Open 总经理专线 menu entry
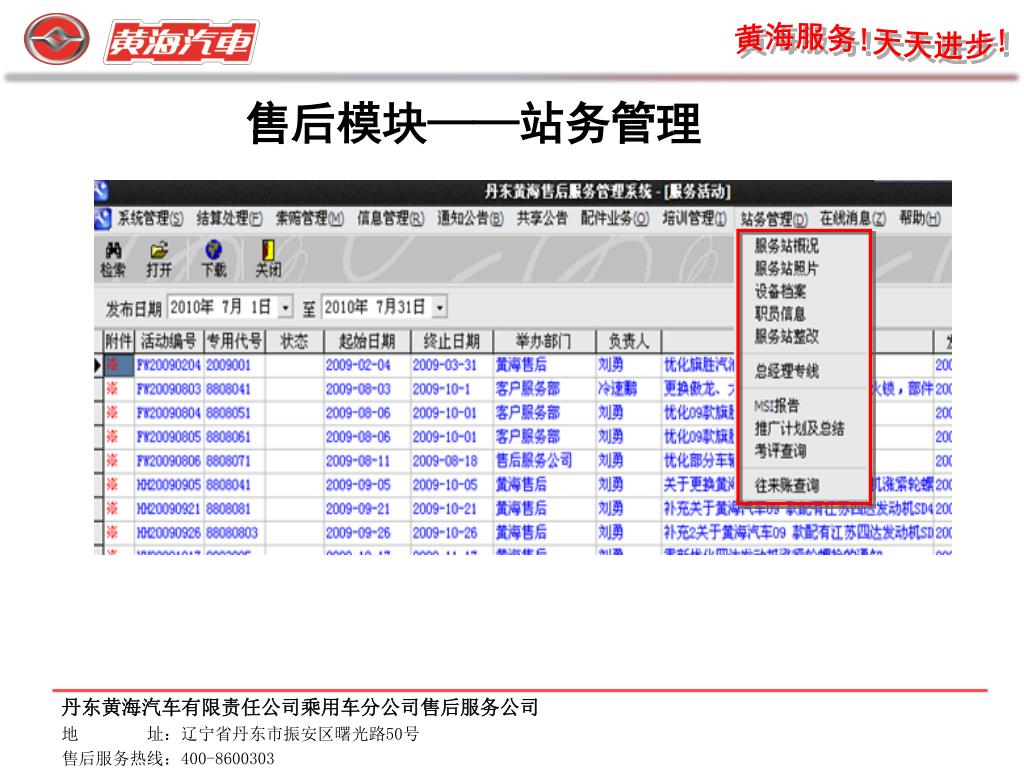Viewport: 1024px width, 768px height. [786, 372]
